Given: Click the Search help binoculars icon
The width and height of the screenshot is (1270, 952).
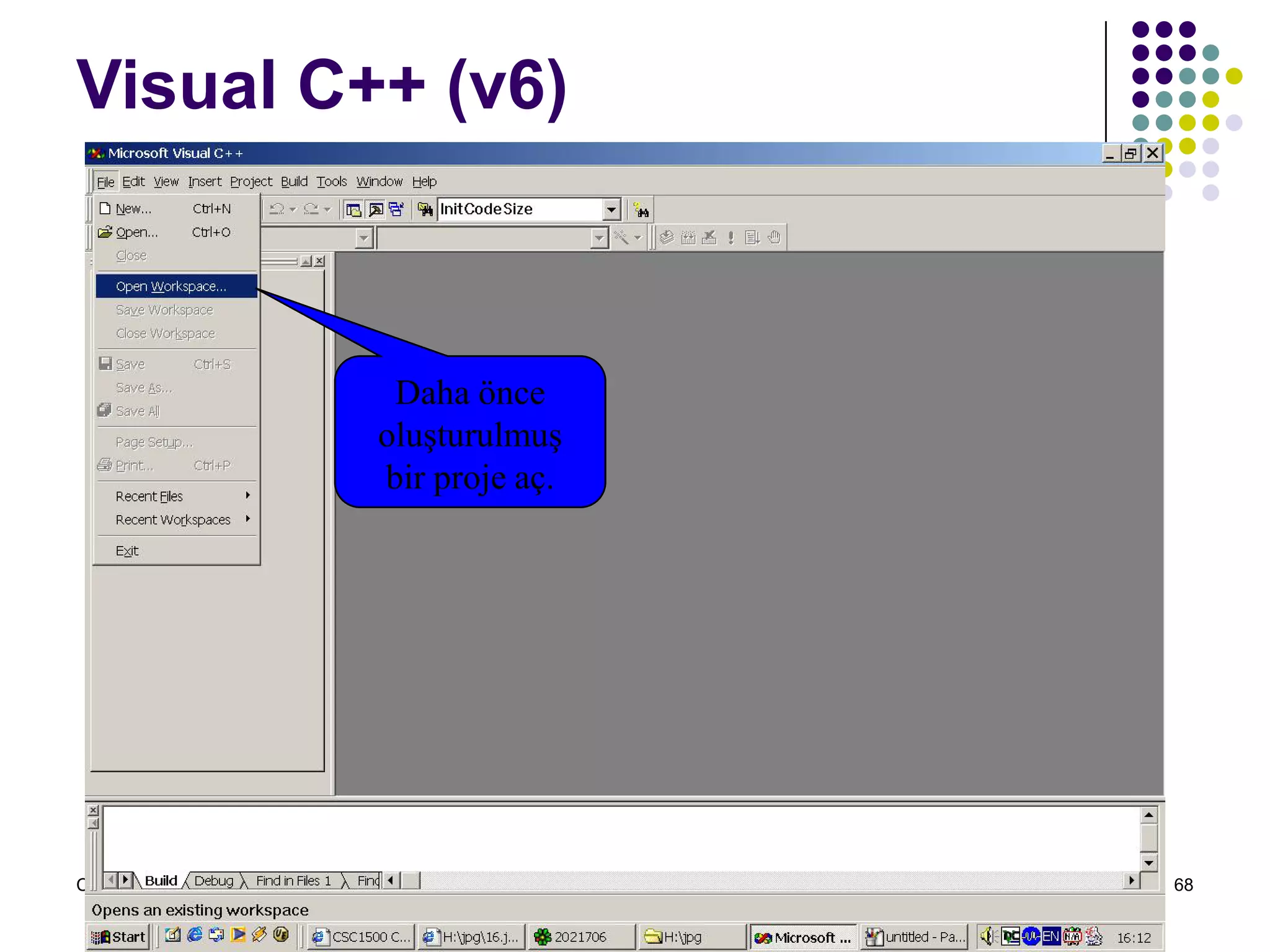Looking at the screenshot, I should coord(641,210).
